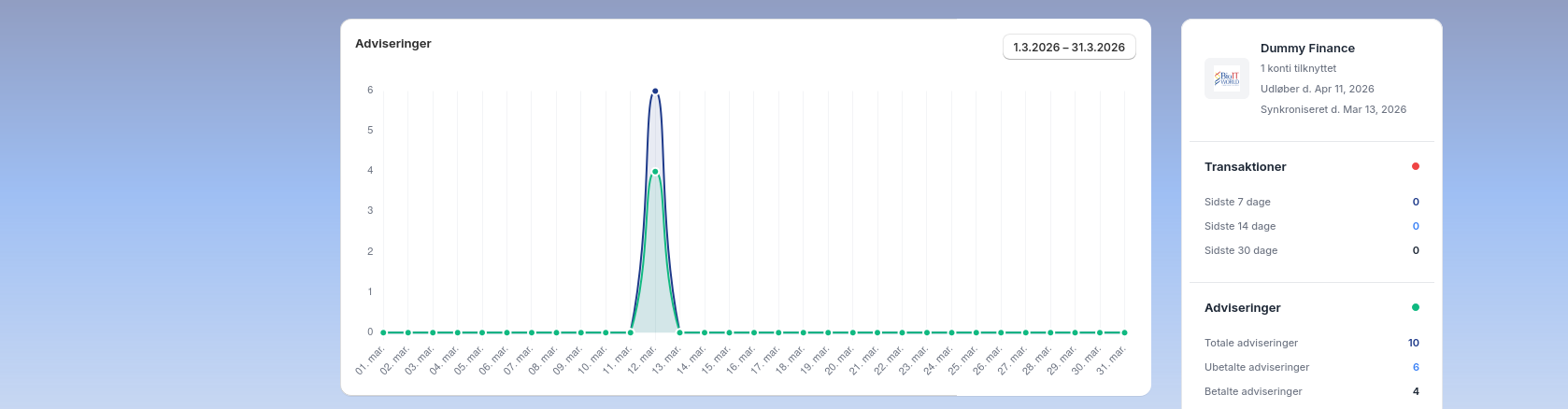Click the data point for 13. mar.
The height and width of the screenshot is (409, 1568).
680,332
